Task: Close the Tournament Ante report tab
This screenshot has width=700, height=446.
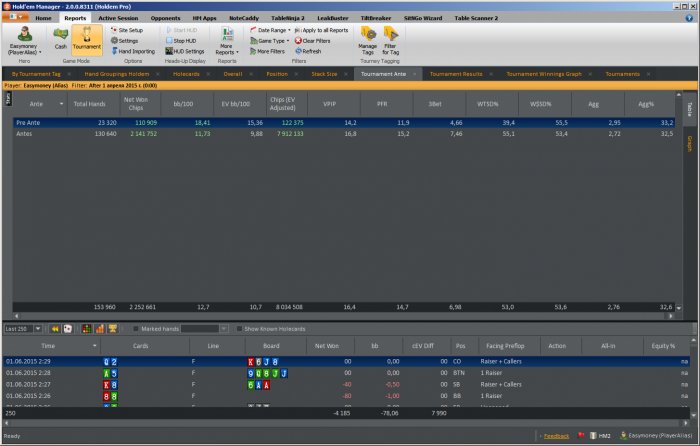Action: (415, 74)
